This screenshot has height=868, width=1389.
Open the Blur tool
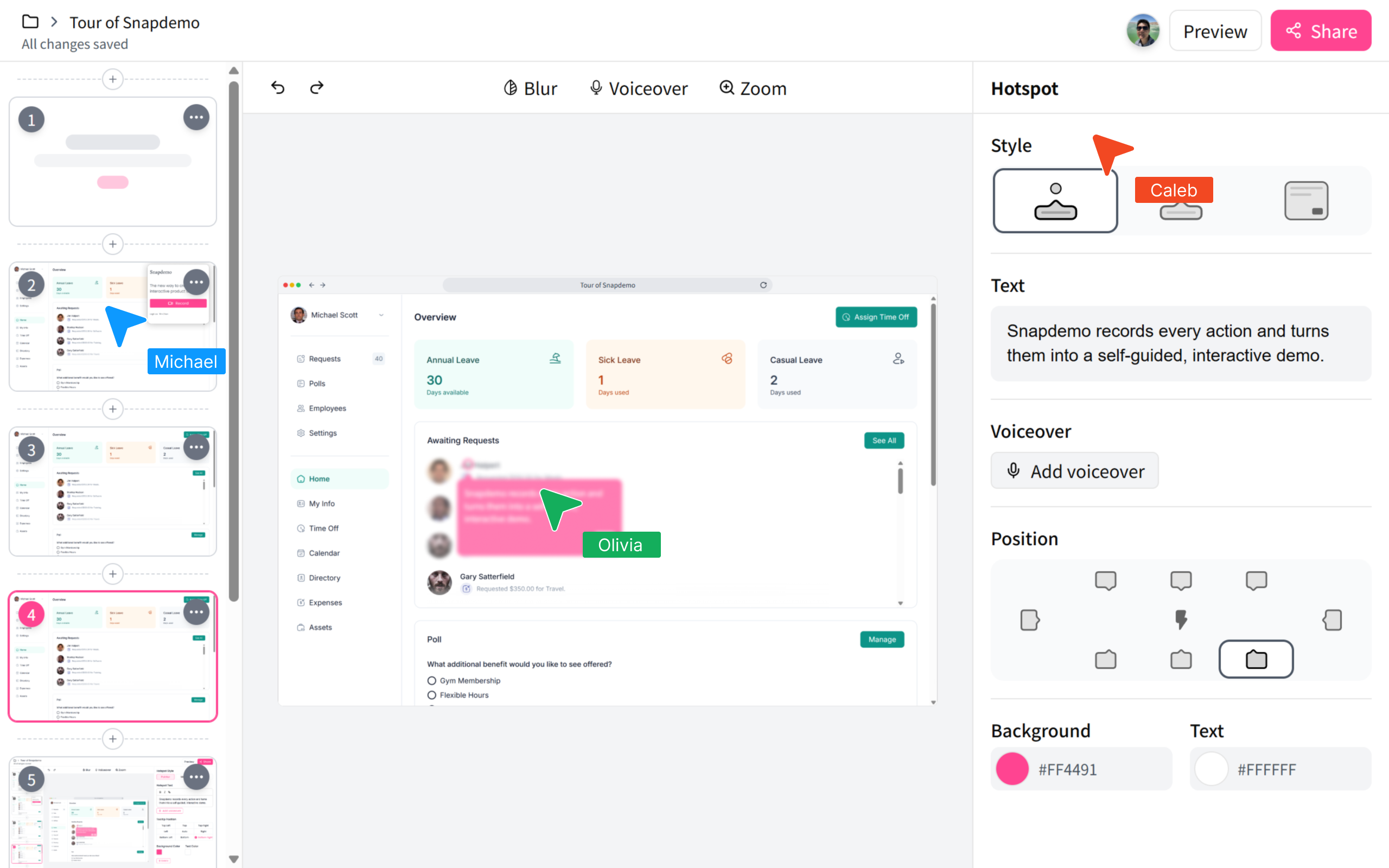point(530,88)
